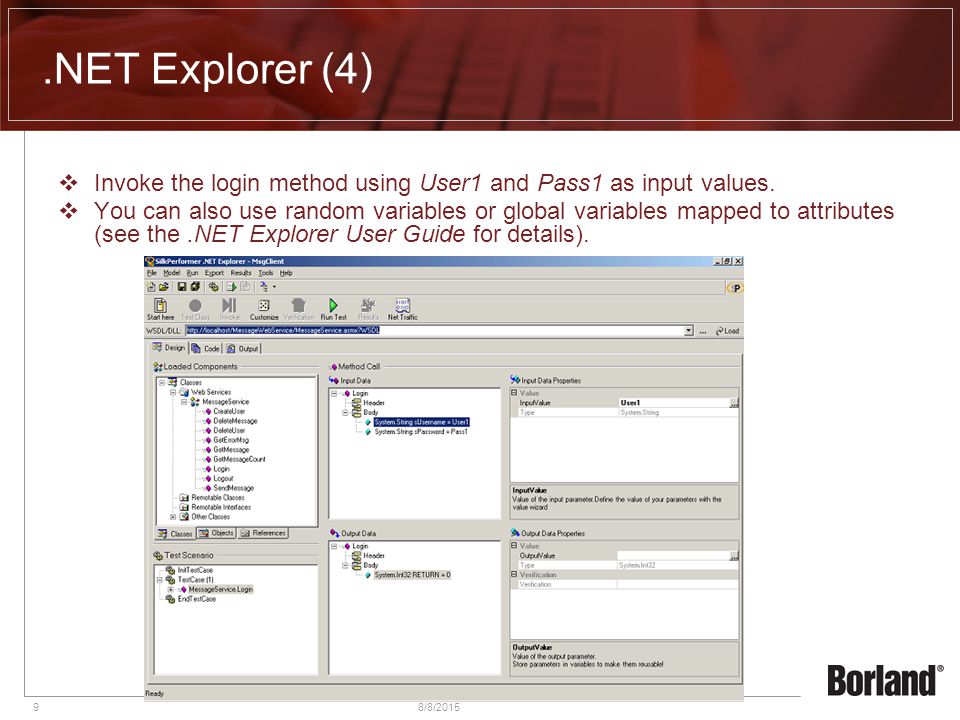Select the EndTestCase node
Viewport: 960px width, 720px height.
coord(197,599)
